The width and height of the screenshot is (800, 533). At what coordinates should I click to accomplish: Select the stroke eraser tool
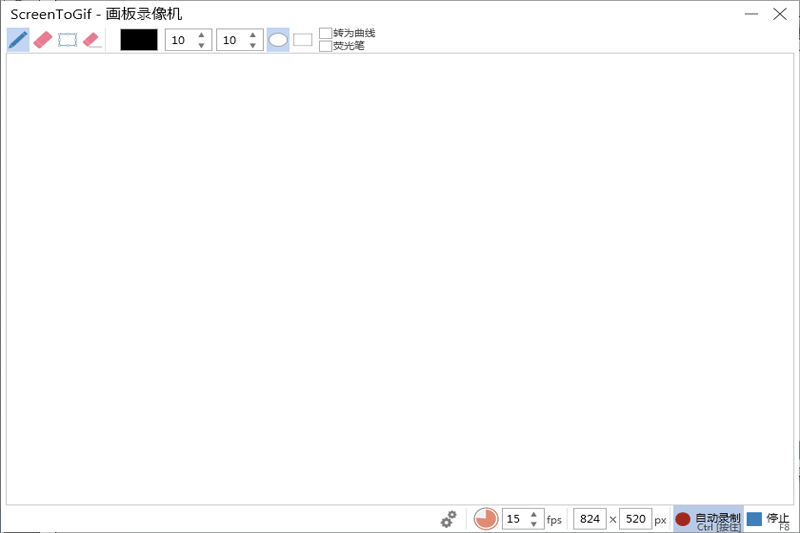tap(92, 40)
